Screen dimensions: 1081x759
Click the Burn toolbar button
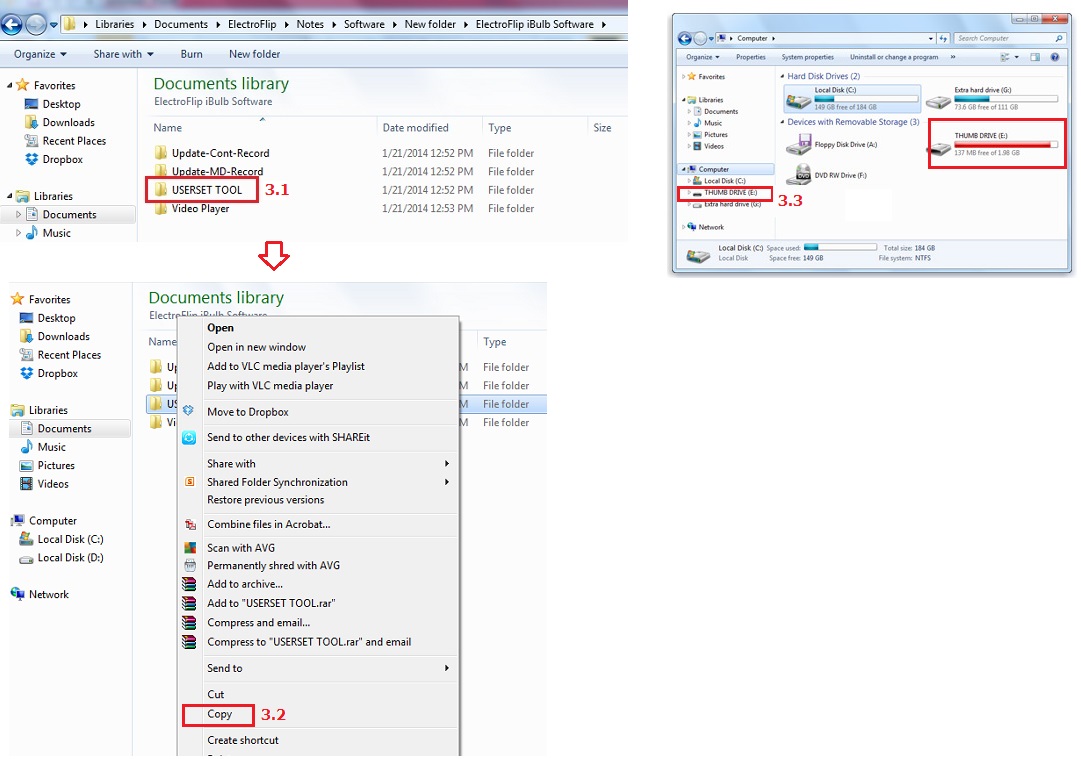pos(191,54)
